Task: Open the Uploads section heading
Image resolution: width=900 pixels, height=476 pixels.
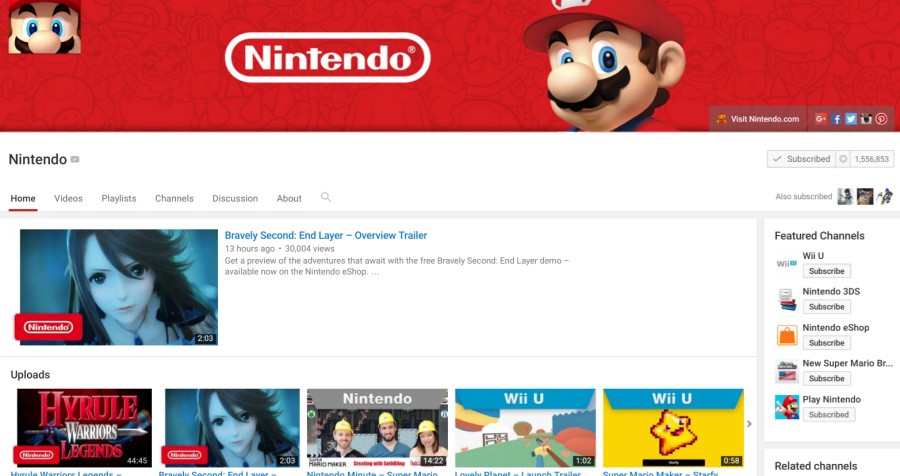Action: click(30, 374)
